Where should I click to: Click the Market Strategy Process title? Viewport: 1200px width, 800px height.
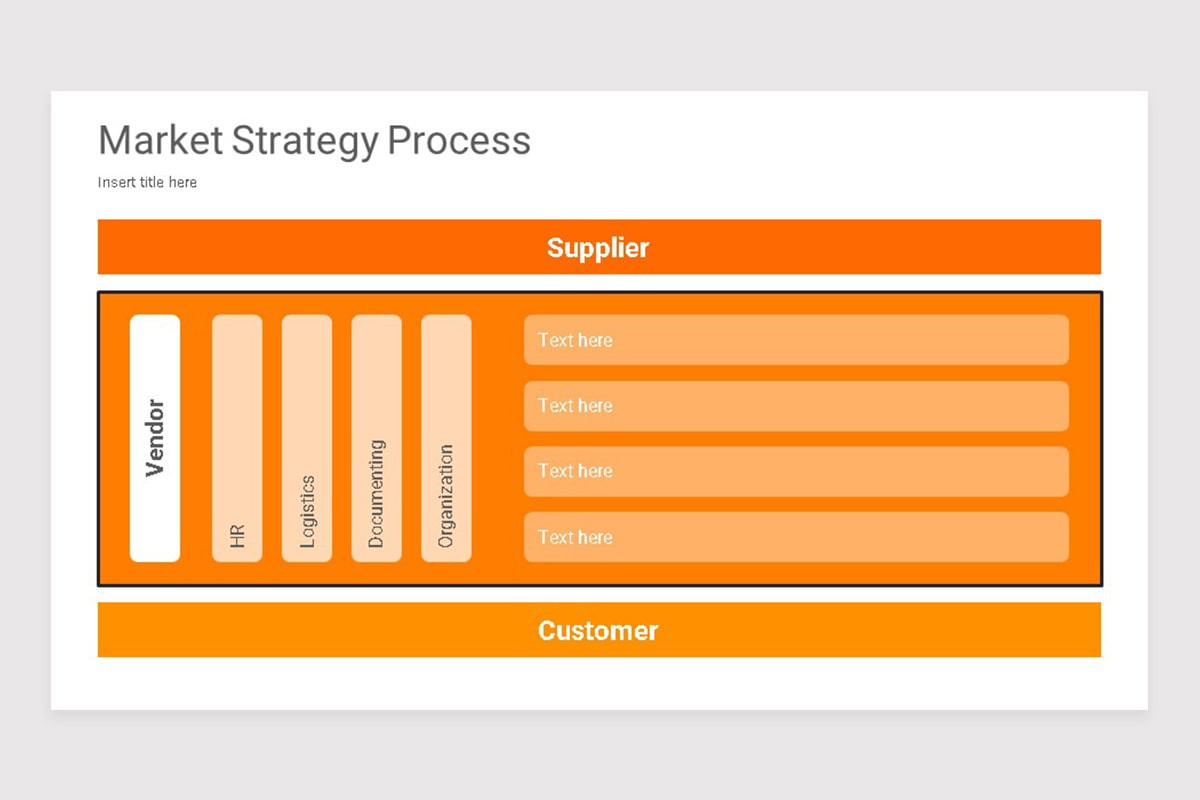click(x=314, y=141)
